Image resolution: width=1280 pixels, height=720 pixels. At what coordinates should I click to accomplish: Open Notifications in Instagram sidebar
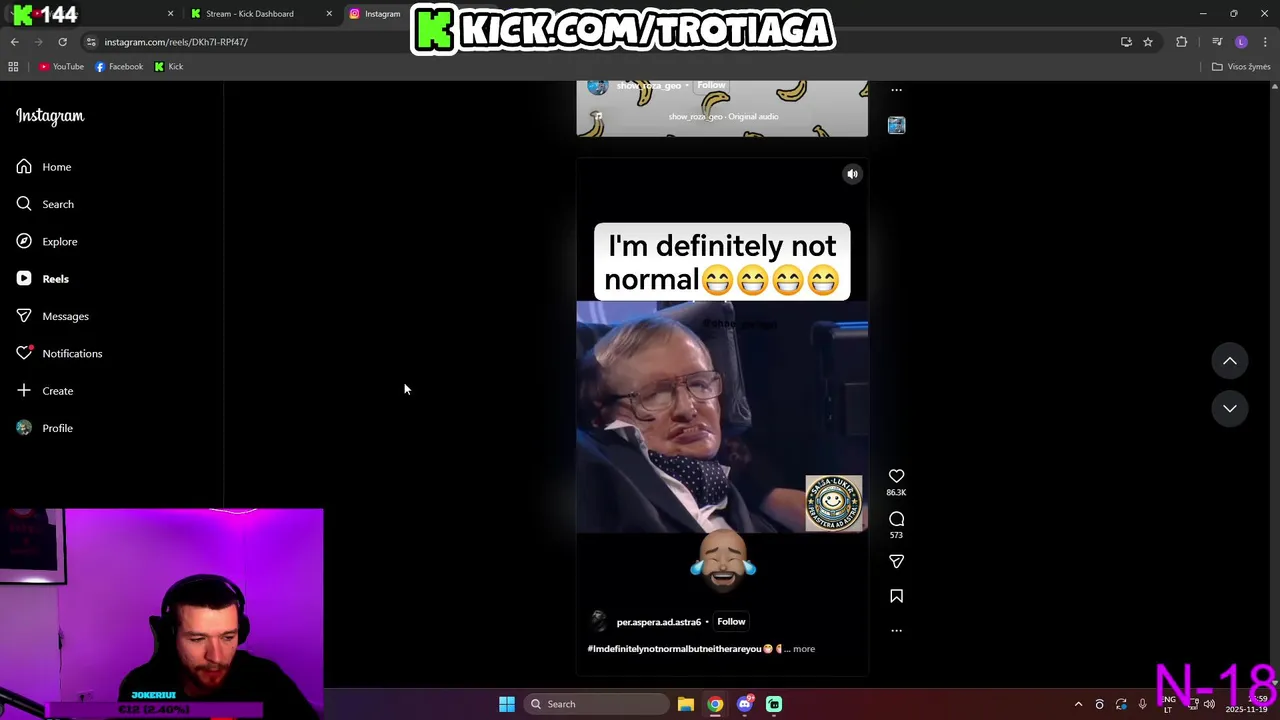coord(59,353)
